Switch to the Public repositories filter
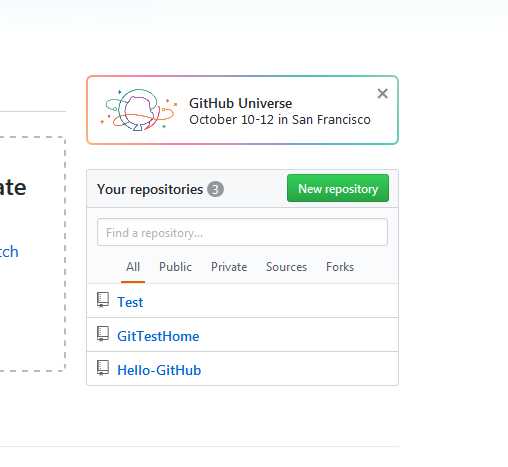The image size is (508, 467). pyautogui.click(x=175, y=267)
